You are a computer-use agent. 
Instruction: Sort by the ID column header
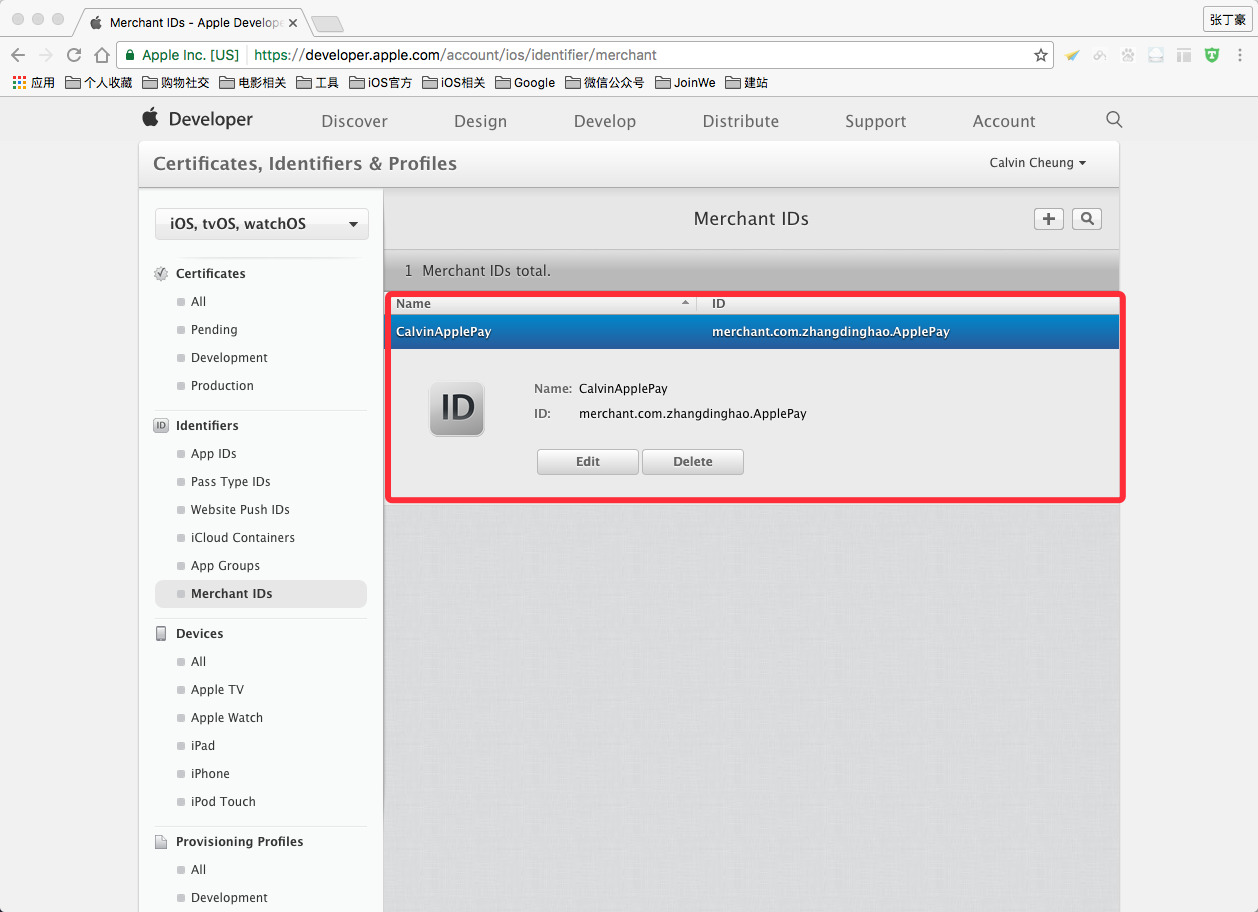point(909,303)
